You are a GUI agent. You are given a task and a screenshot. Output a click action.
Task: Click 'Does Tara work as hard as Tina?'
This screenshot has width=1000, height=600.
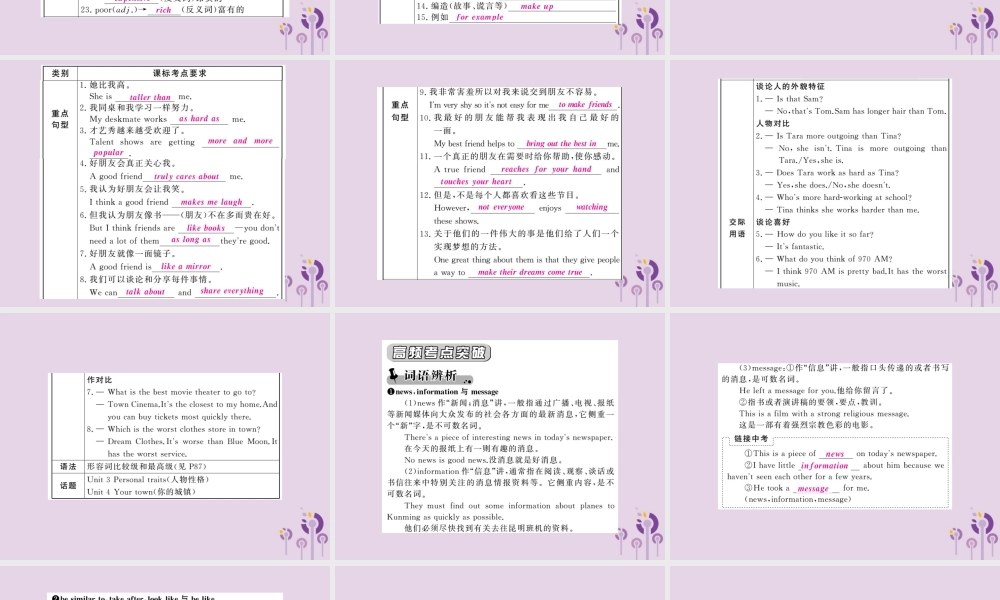click(837, 173)
